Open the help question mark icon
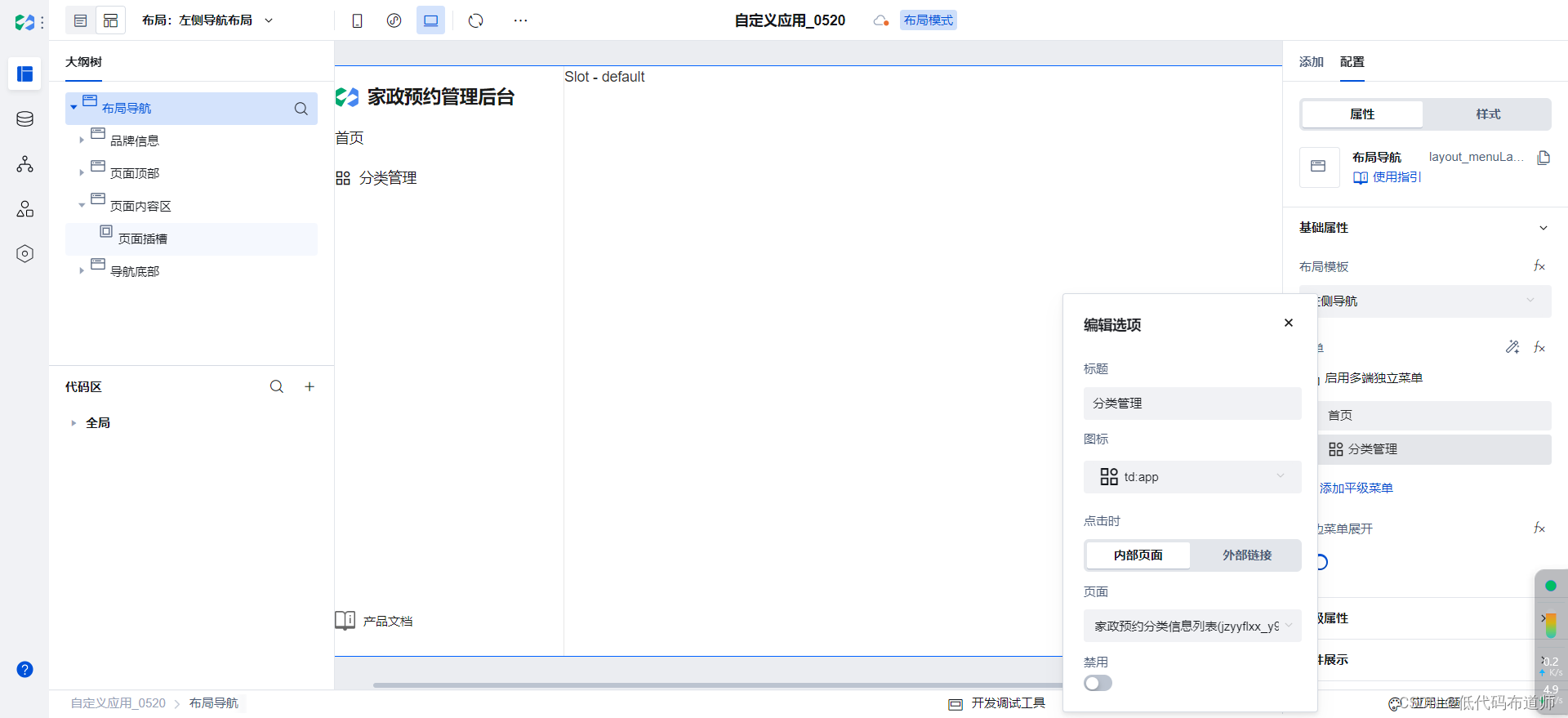Screen dimensions: 1568x718 pyautogui.click(x=24, y=670)
